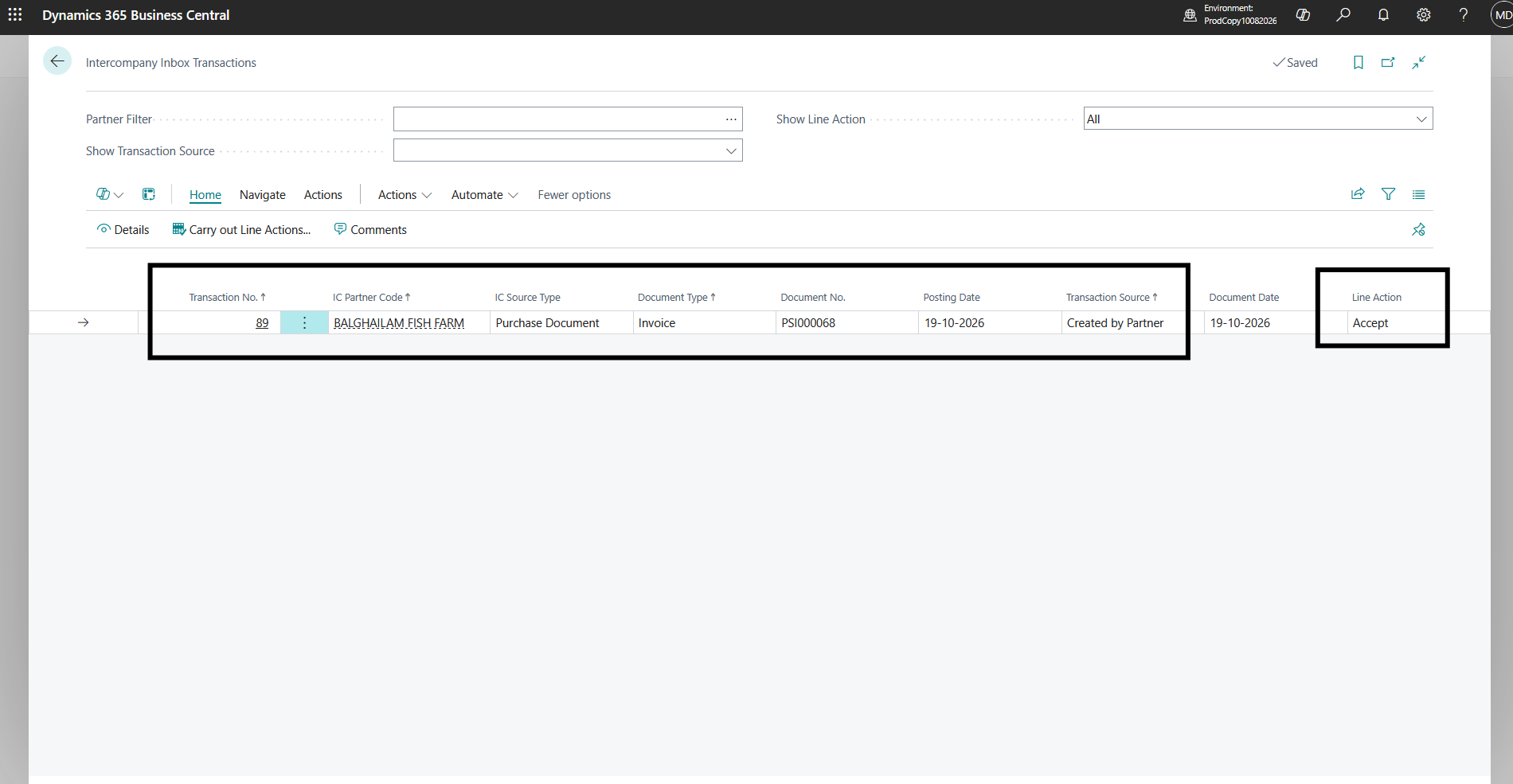1513x784 pixels.
Task: Open transaction number 89 link
Action: pos(262,323)
